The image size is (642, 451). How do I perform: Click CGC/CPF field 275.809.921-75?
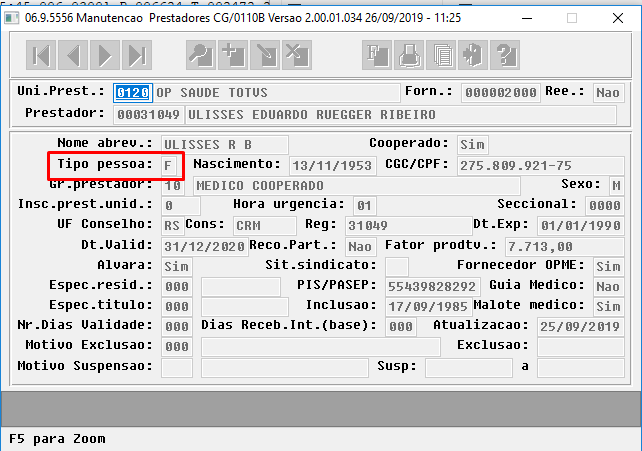click(540, 166)
